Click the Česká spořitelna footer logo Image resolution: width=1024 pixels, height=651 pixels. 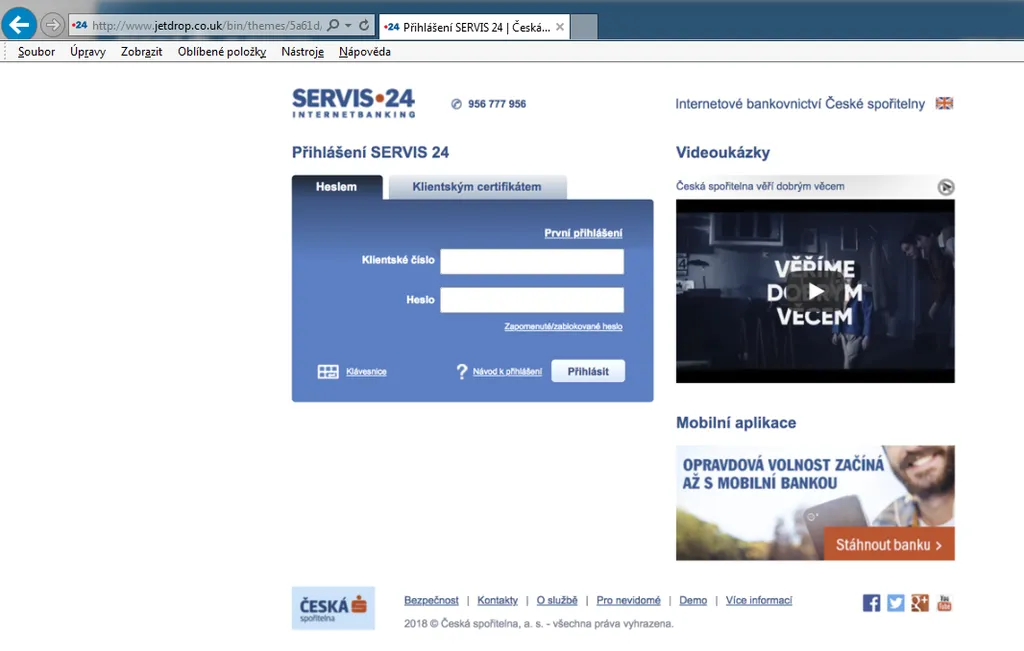[334, 608]
